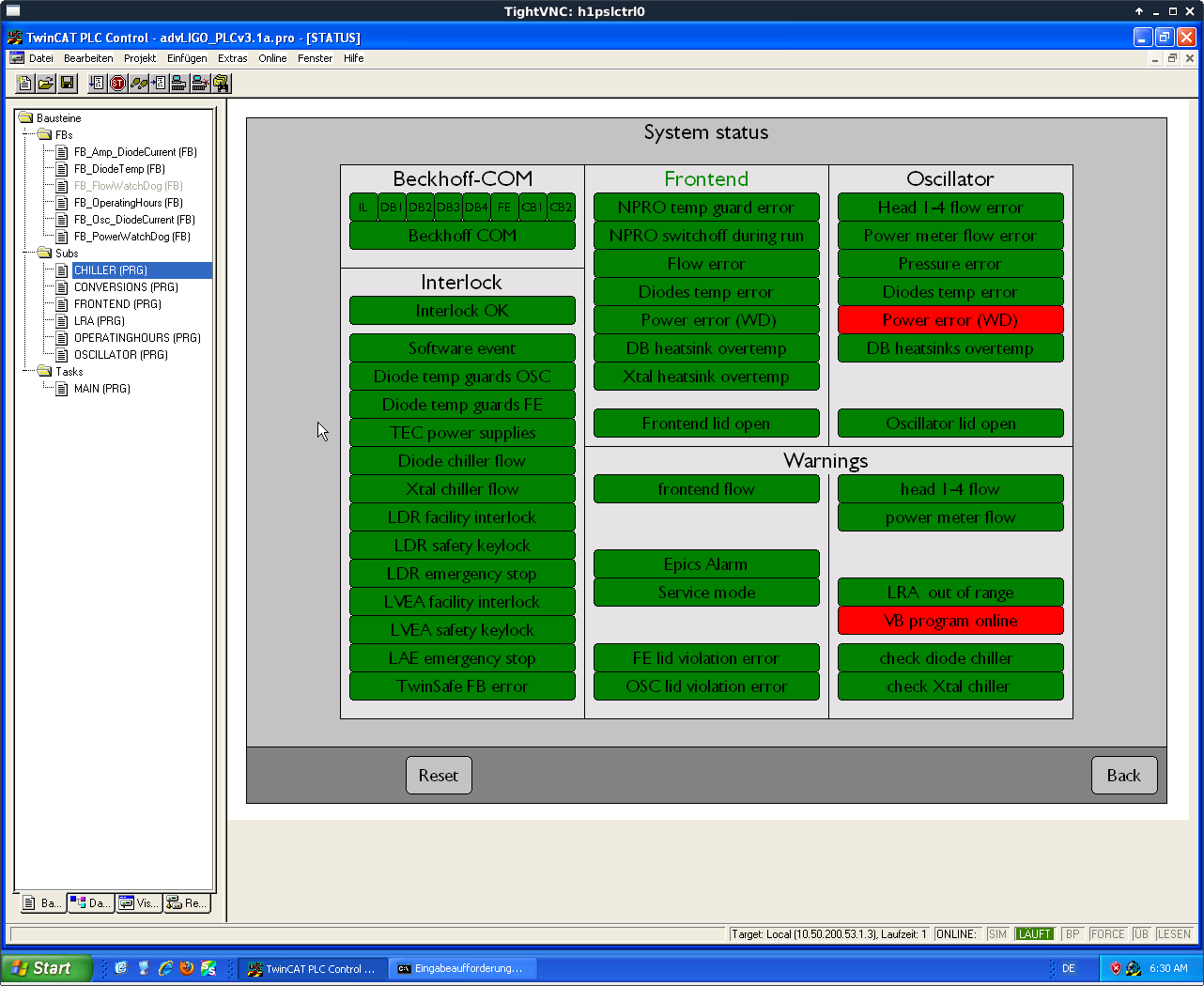Click the green LÄUFT status bar indicator
Image resolution: width=1204 pixels, height=986 pixels.
tap(1034, 934)
